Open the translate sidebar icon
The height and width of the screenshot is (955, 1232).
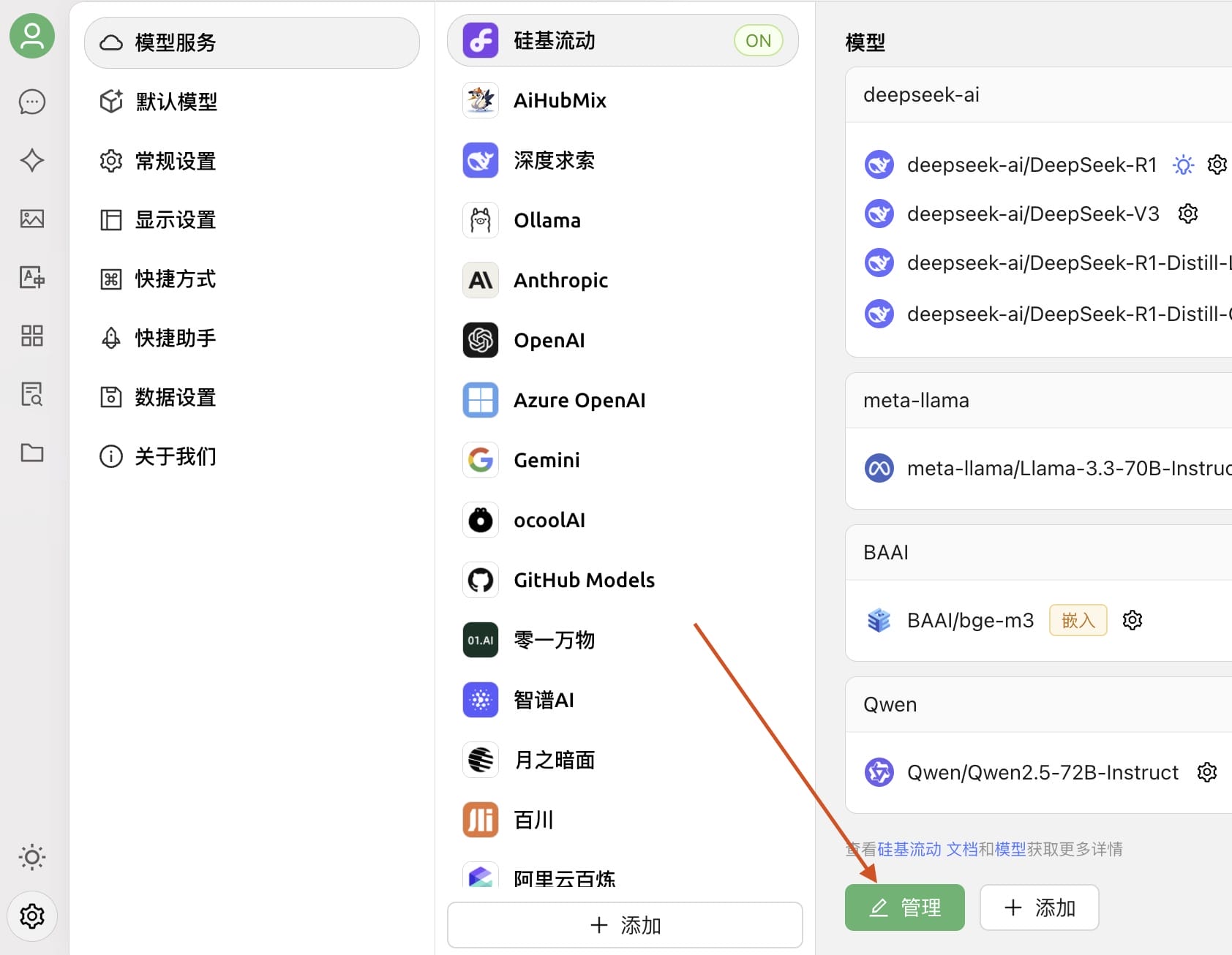pyautogui.click(x=32, y=277)
